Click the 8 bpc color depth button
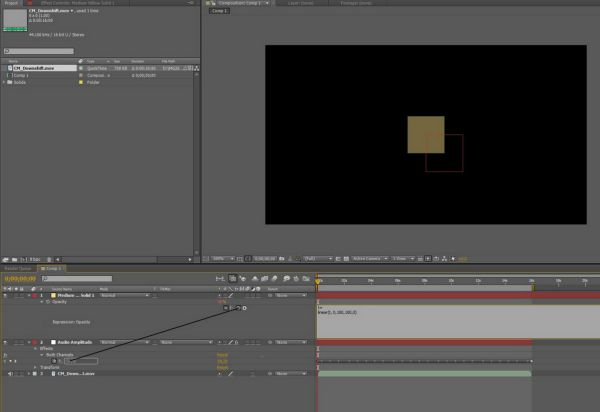The width and height of the screenshot is (600, 412). (35, 259)
